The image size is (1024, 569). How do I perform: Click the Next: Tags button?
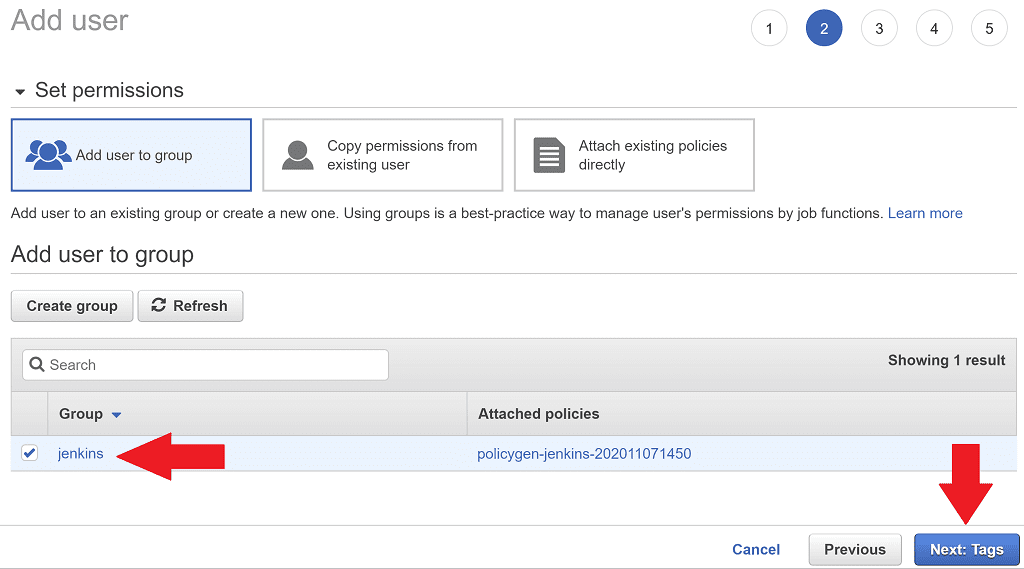966,549
